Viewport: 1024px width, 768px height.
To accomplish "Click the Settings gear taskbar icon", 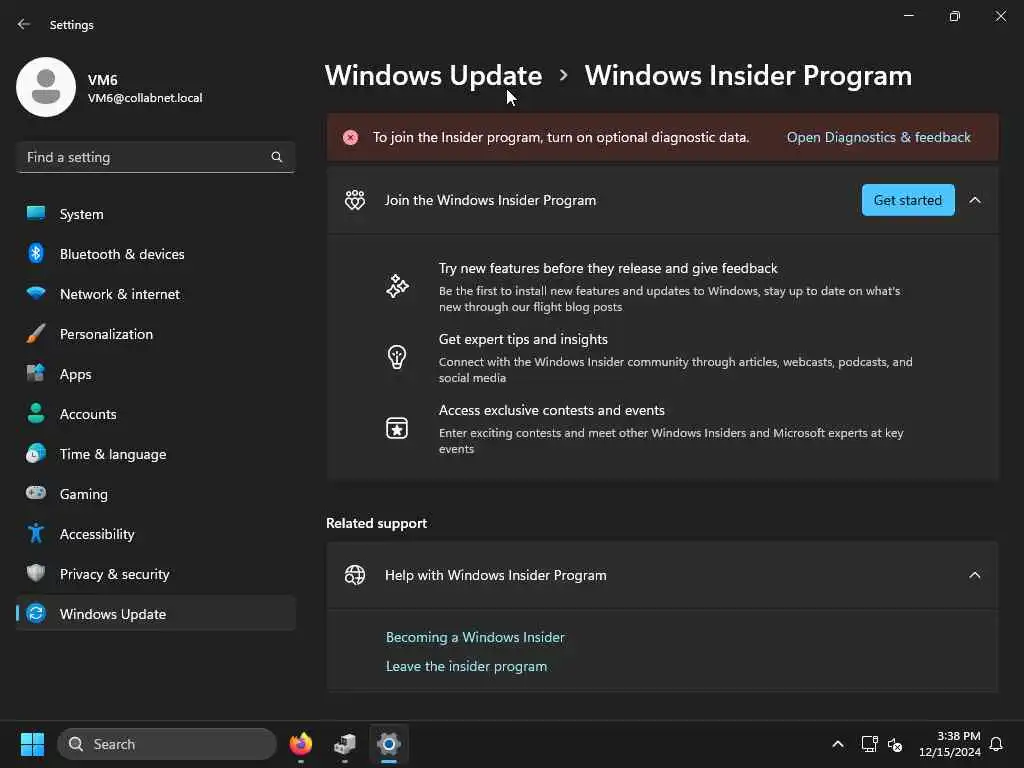I will point(389,744).
